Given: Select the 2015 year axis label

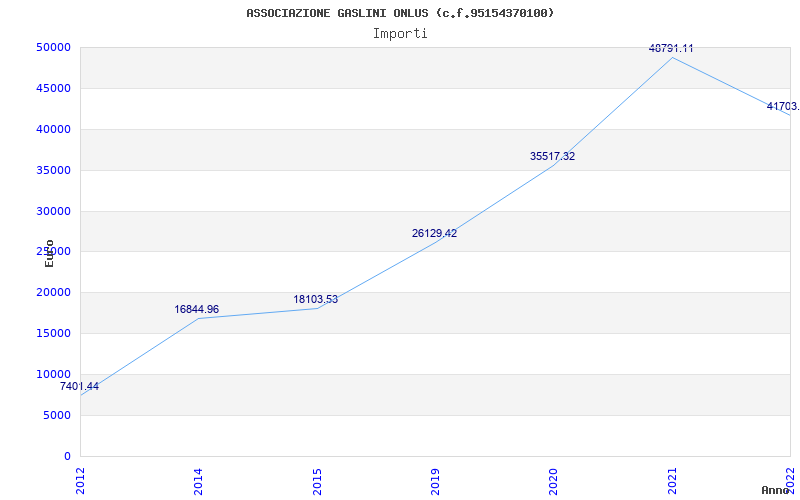Looking at the screenshot, I should 318,479.
